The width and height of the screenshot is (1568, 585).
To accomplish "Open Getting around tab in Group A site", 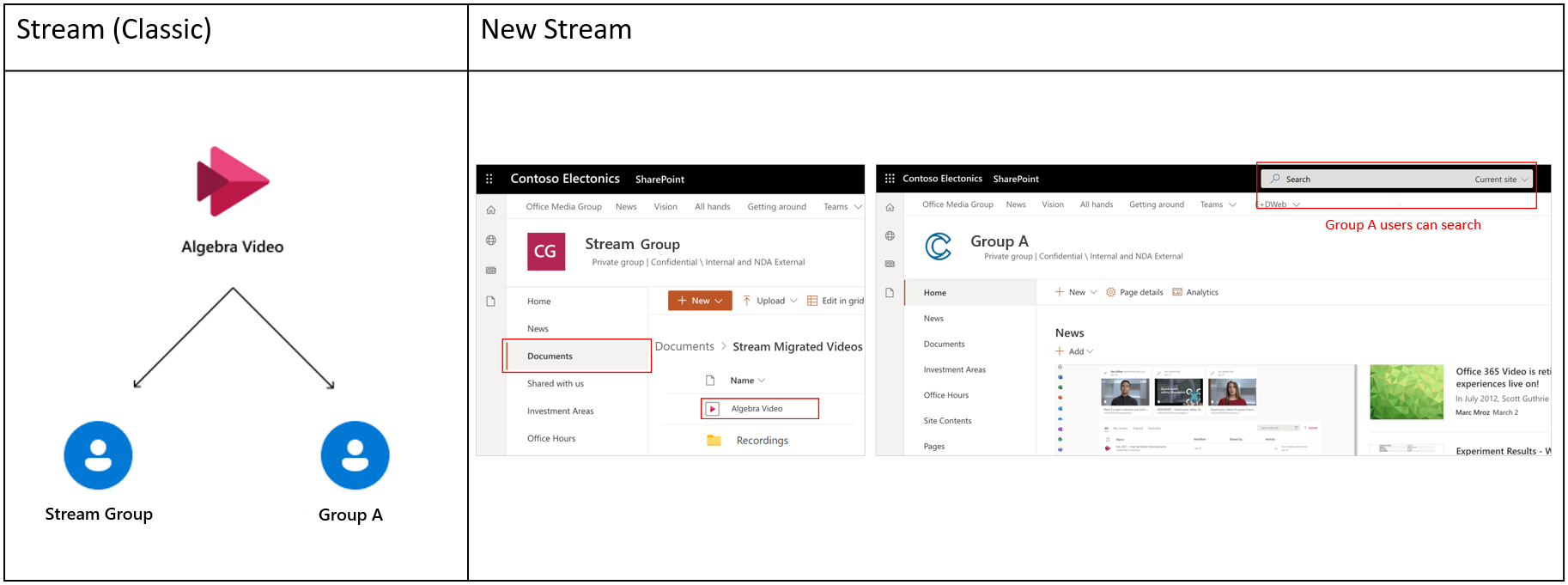I will click(1156, 204).
